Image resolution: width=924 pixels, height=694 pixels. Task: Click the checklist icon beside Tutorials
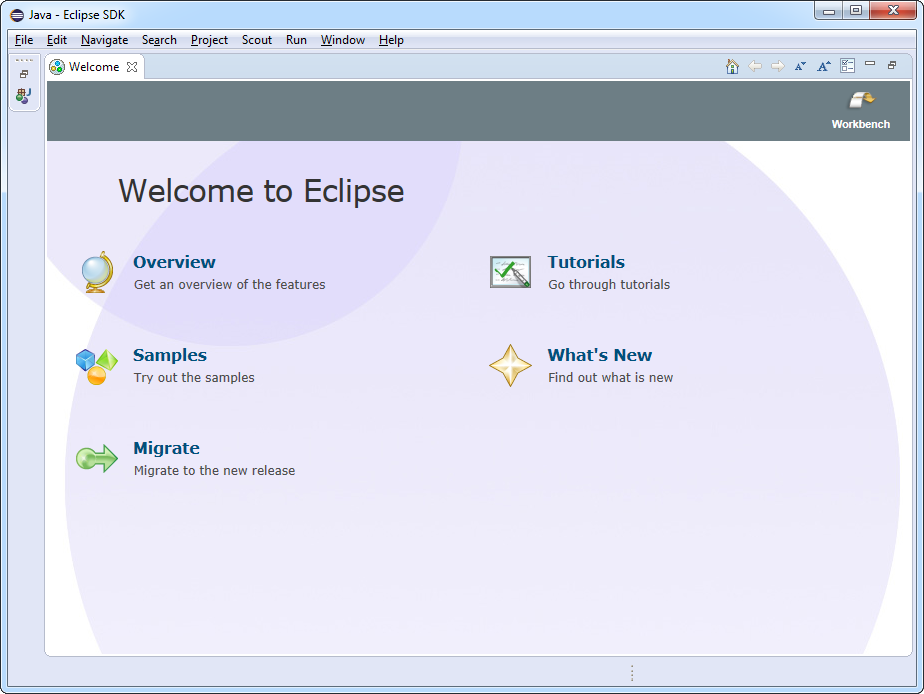(510, 272)
